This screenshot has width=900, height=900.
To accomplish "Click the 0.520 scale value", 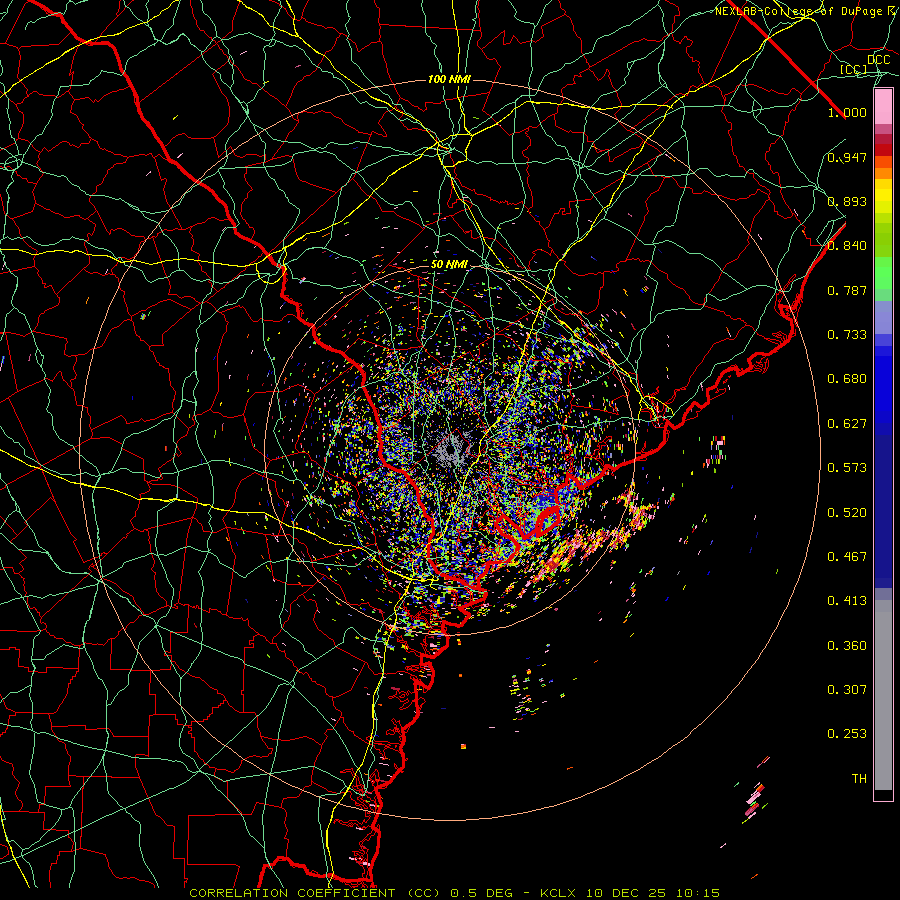I will (847, 513).
